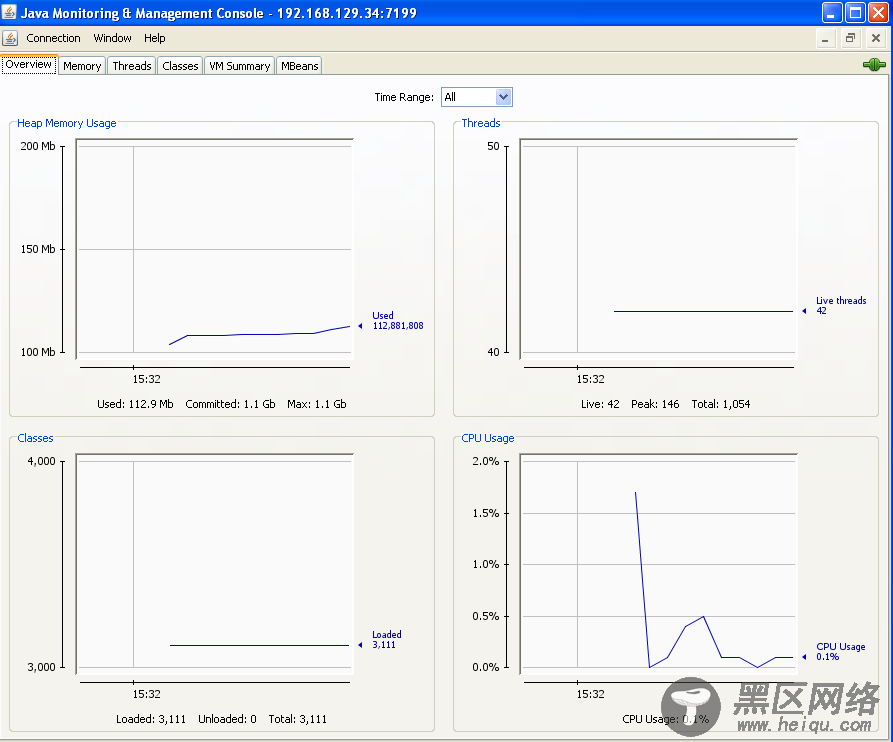The height and width of the screenshot is (742, 893).
Task: Minimize the main console window
Action: [x=831, y=13]
